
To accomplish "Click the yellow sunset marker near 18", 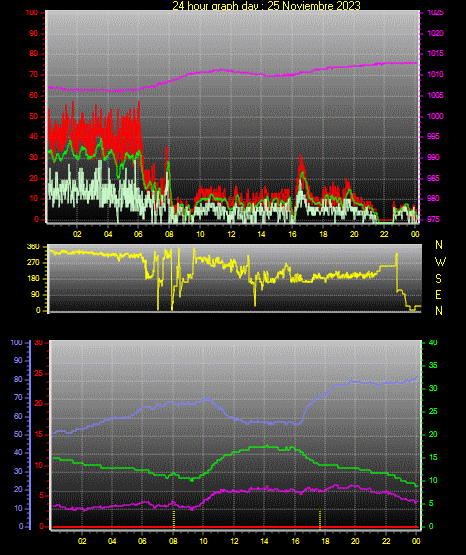I will click(320, 520).
